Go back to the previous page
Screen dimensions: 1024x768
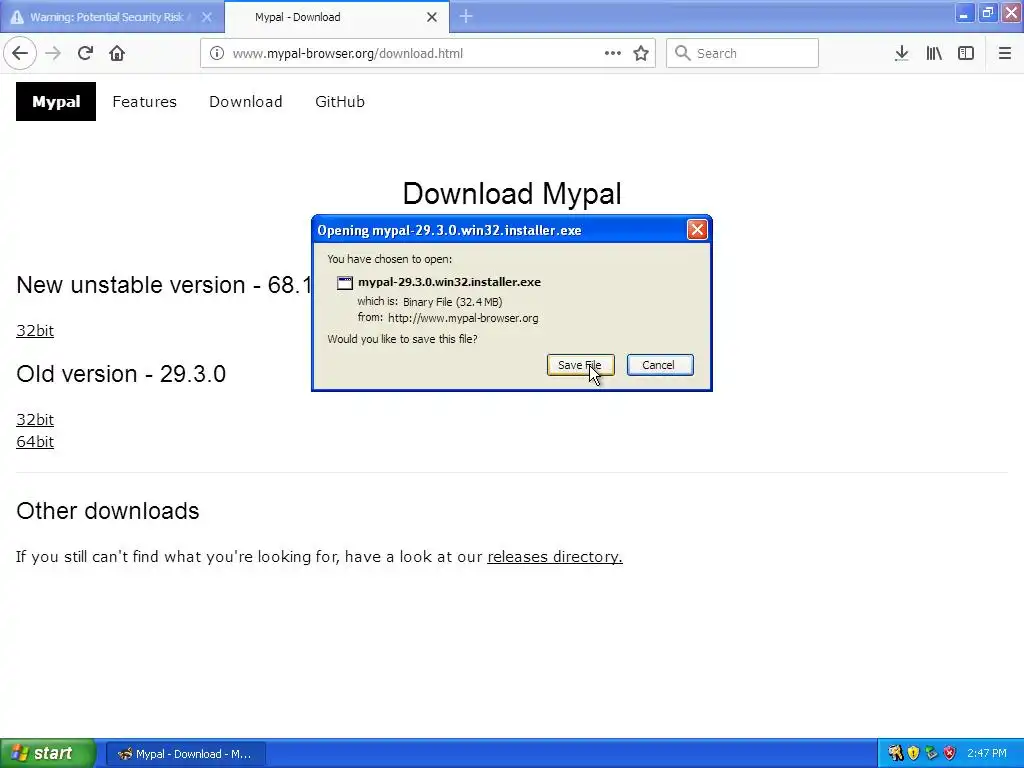(20, 54)
